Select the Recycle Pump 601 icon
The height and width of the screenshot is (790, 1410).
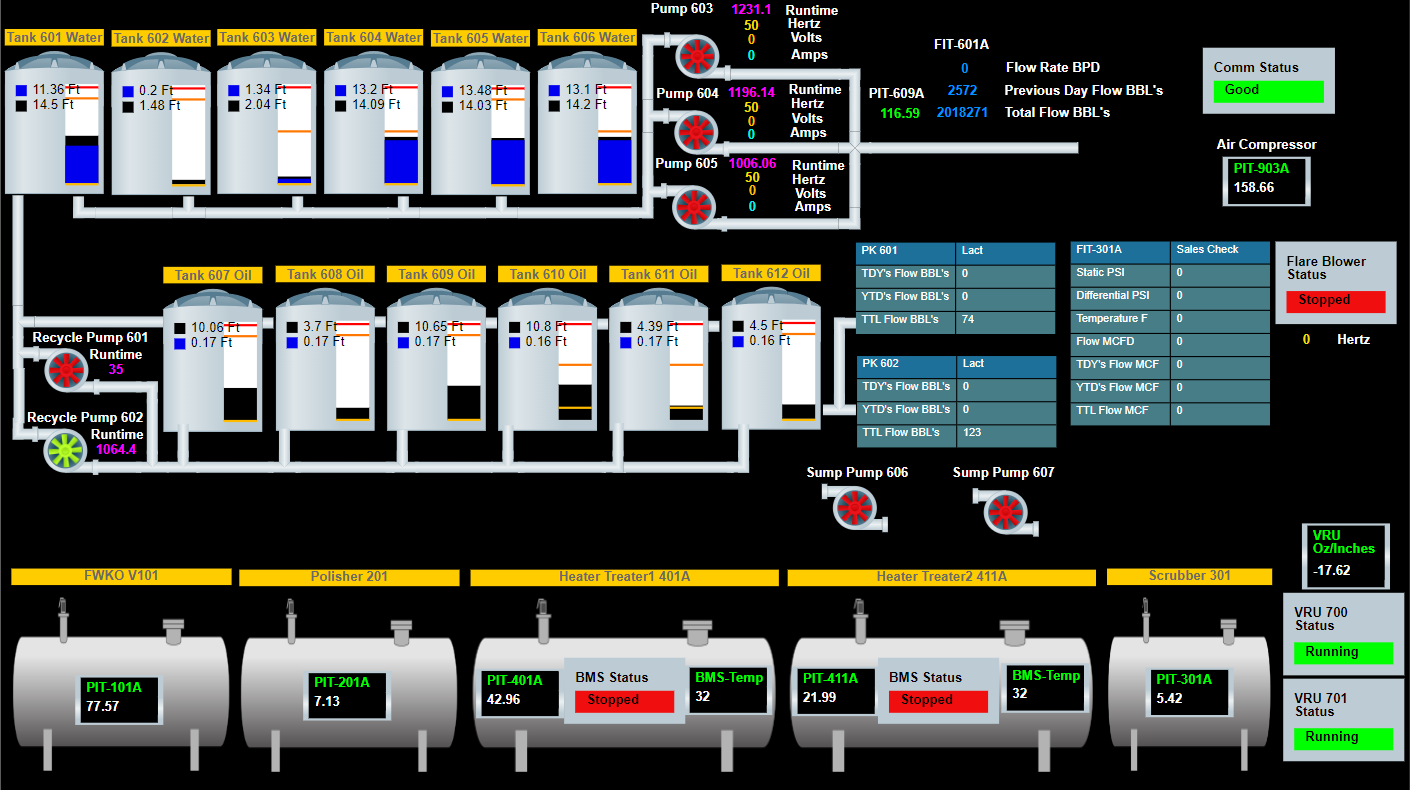point(66,370)
